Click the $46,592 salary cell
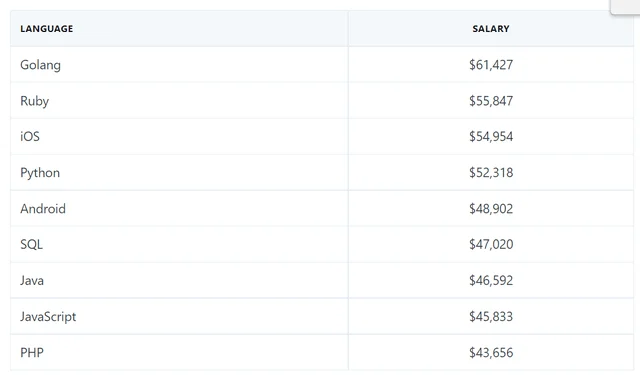Image resolution: width=640 pixels, height=375 pixels. click(491, 280)
